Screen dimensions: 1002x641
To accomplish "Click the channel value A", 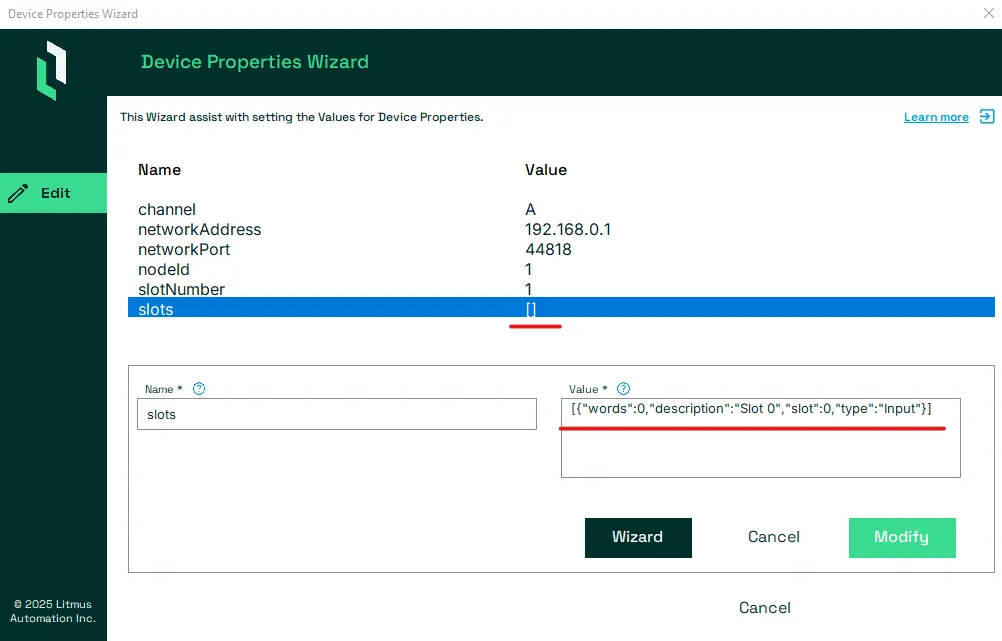I will tap(530, 210).
